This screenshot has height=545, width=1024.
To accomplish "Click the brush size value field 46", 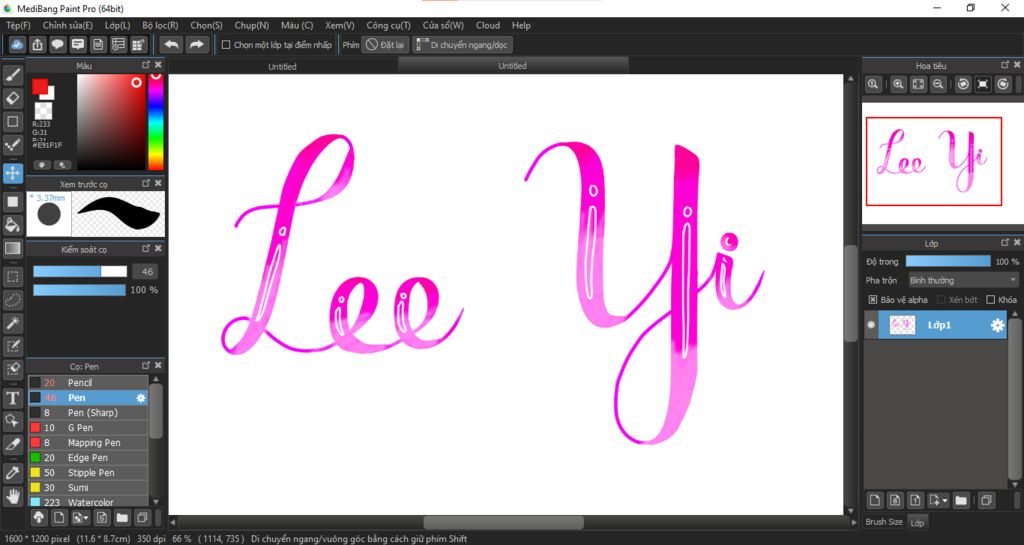I will [x=146, y=272].
